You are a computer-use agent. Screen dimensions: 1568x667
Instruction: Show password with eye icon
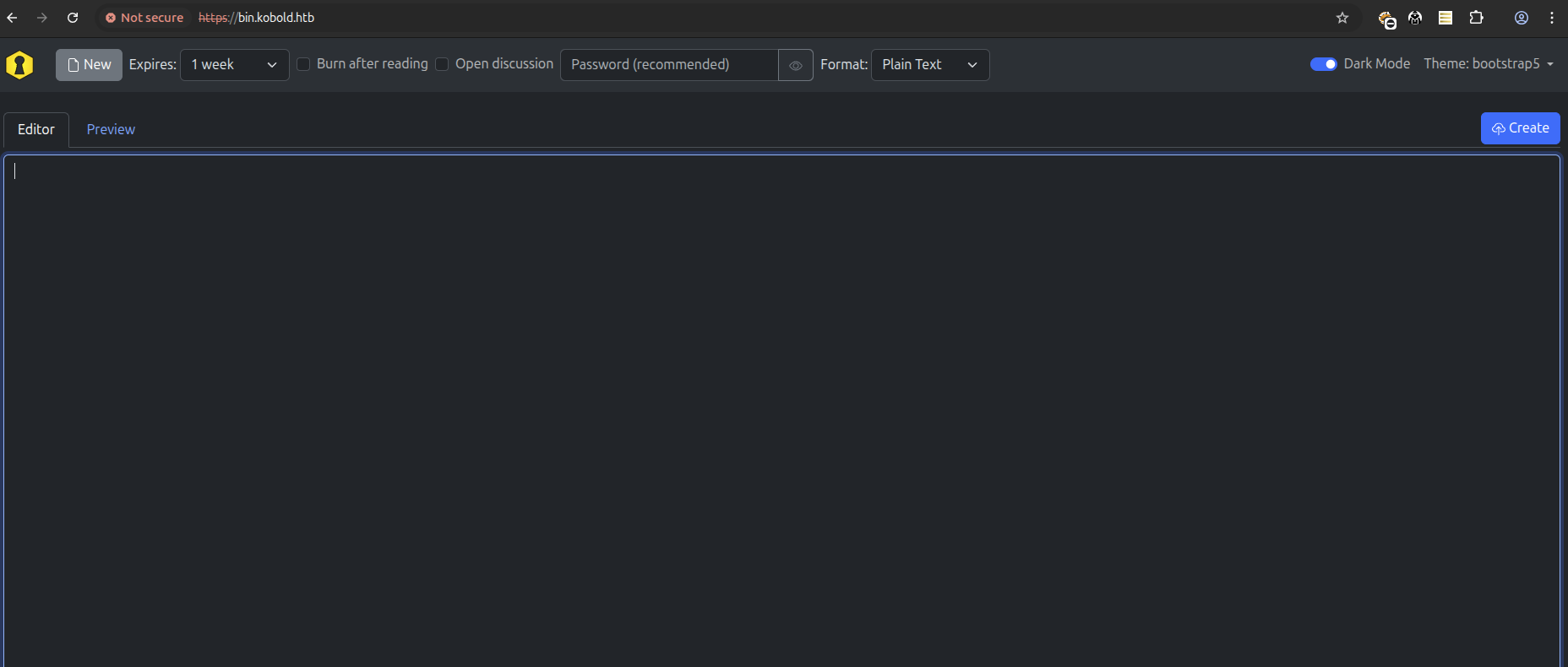[796, 65]
